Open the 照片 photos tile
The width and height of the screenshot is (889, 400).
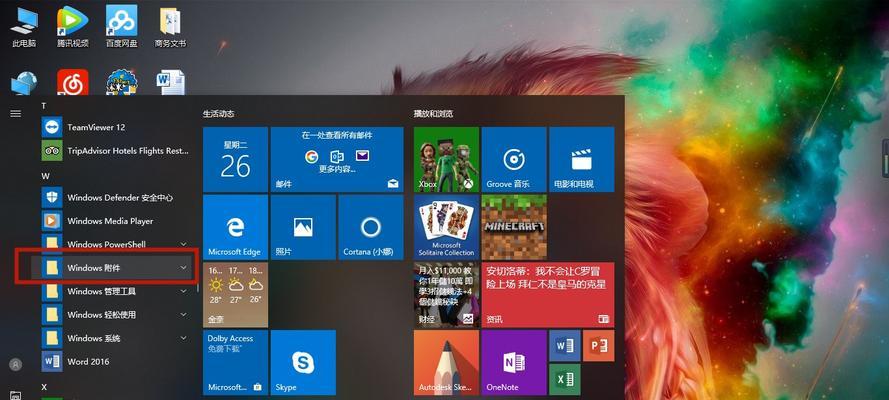[x=303, y=227]
